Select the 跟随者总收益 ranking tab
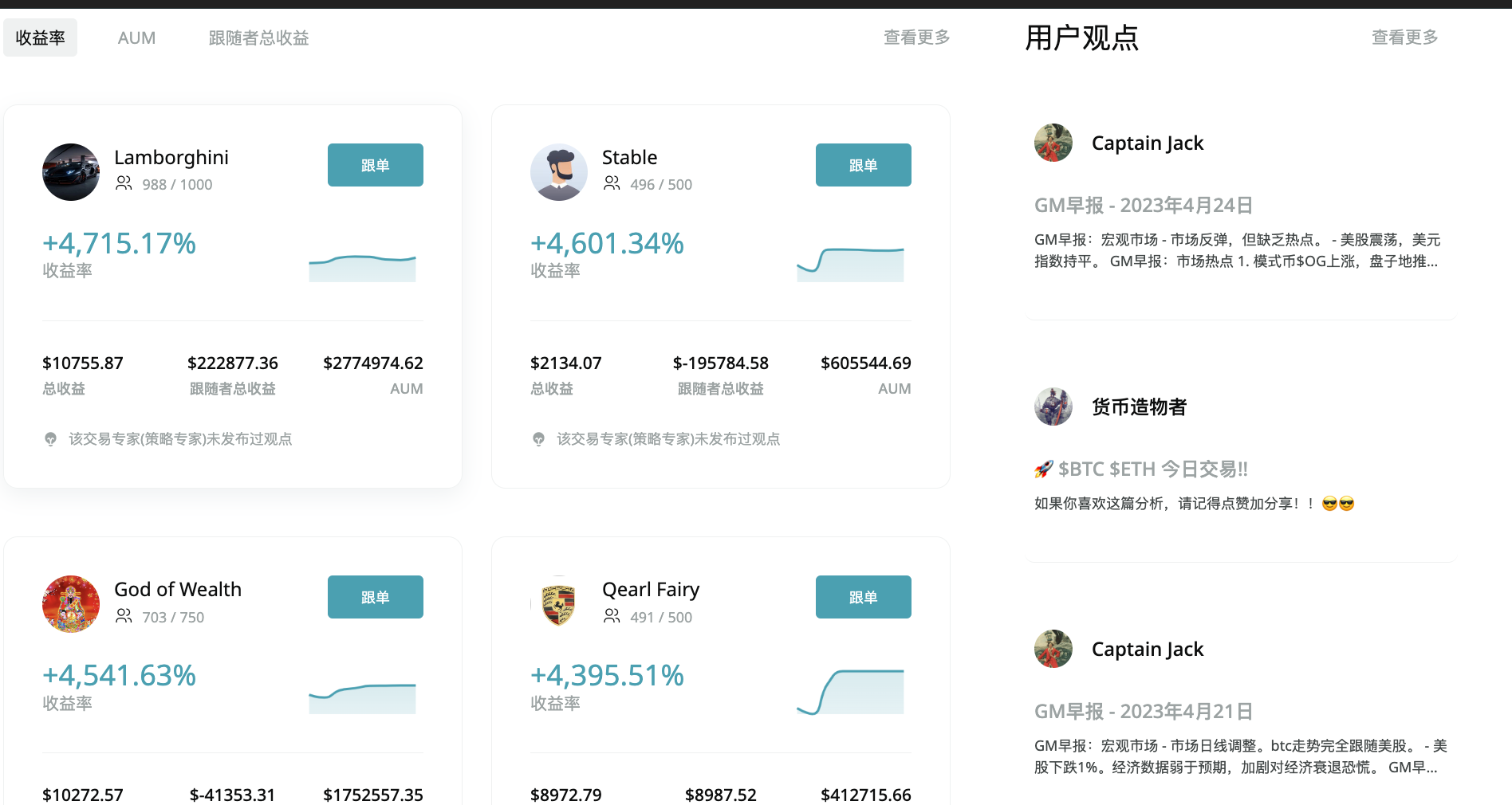The height and width of the screenshot is (805, 1512). click(258, 37)
